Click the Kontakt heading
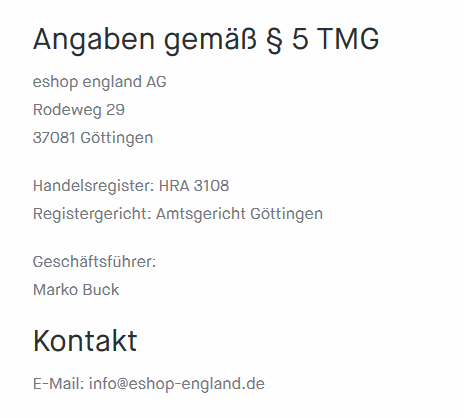This screenshot has width=464, height=418. pyautogui.click(x=85, y=341)
